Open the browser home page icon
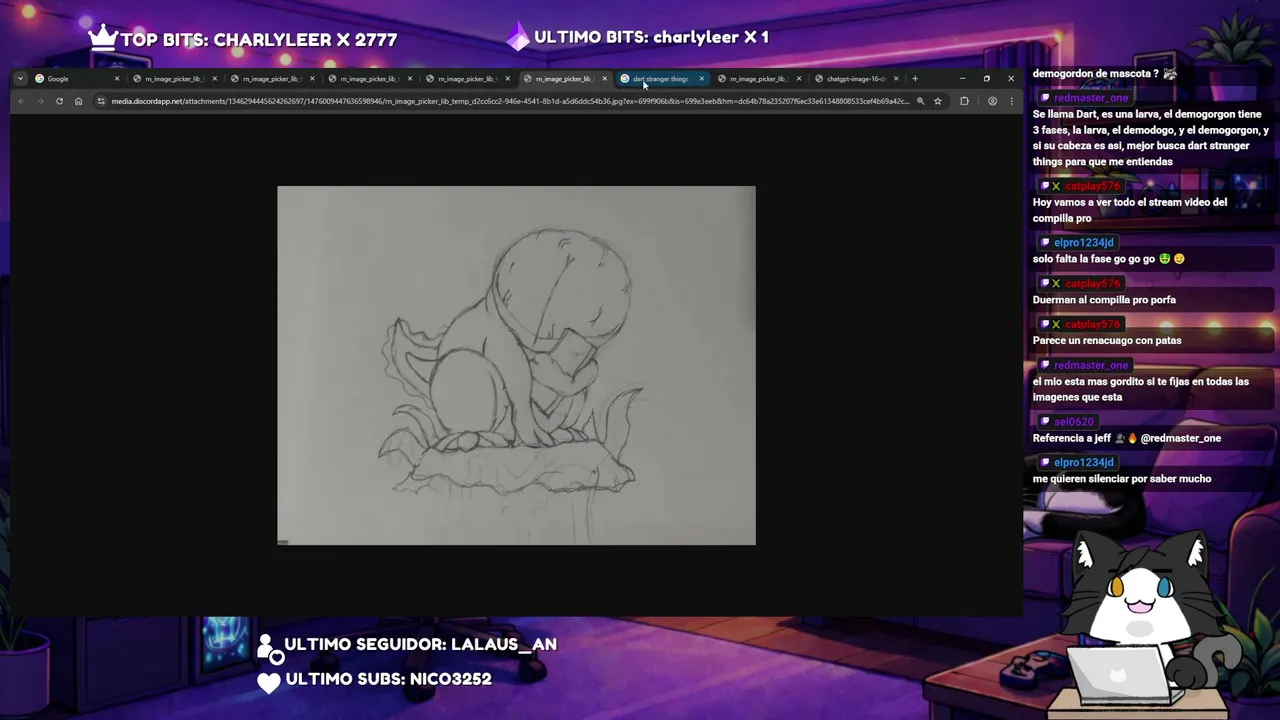 coord(78,101)
